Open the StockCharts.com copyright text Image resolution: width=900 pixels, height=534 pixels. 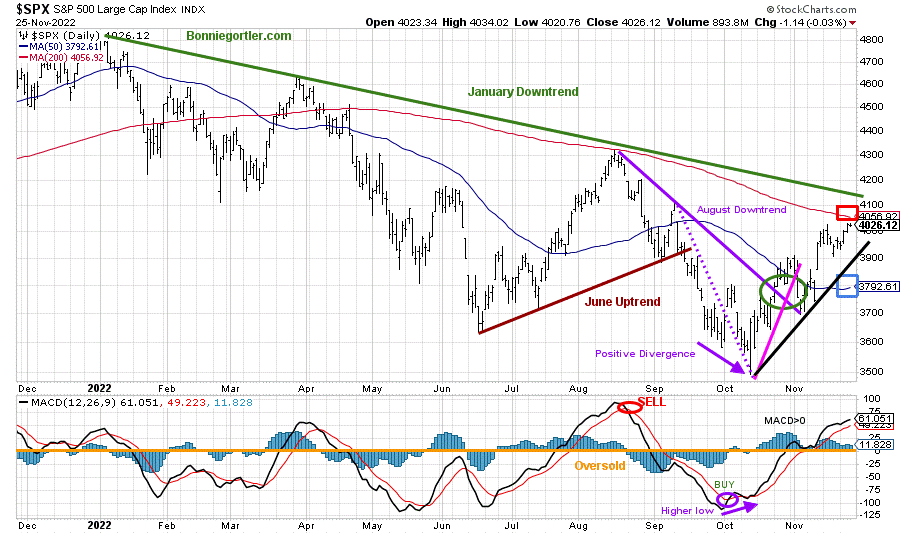(x=811, y=9)
